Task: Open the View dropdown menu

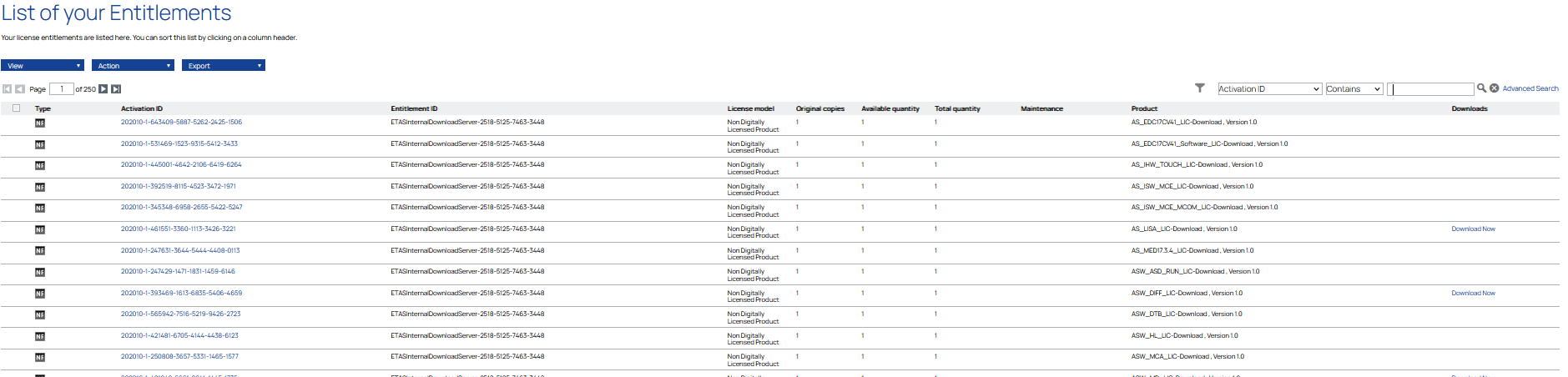Action: [43, 66]
